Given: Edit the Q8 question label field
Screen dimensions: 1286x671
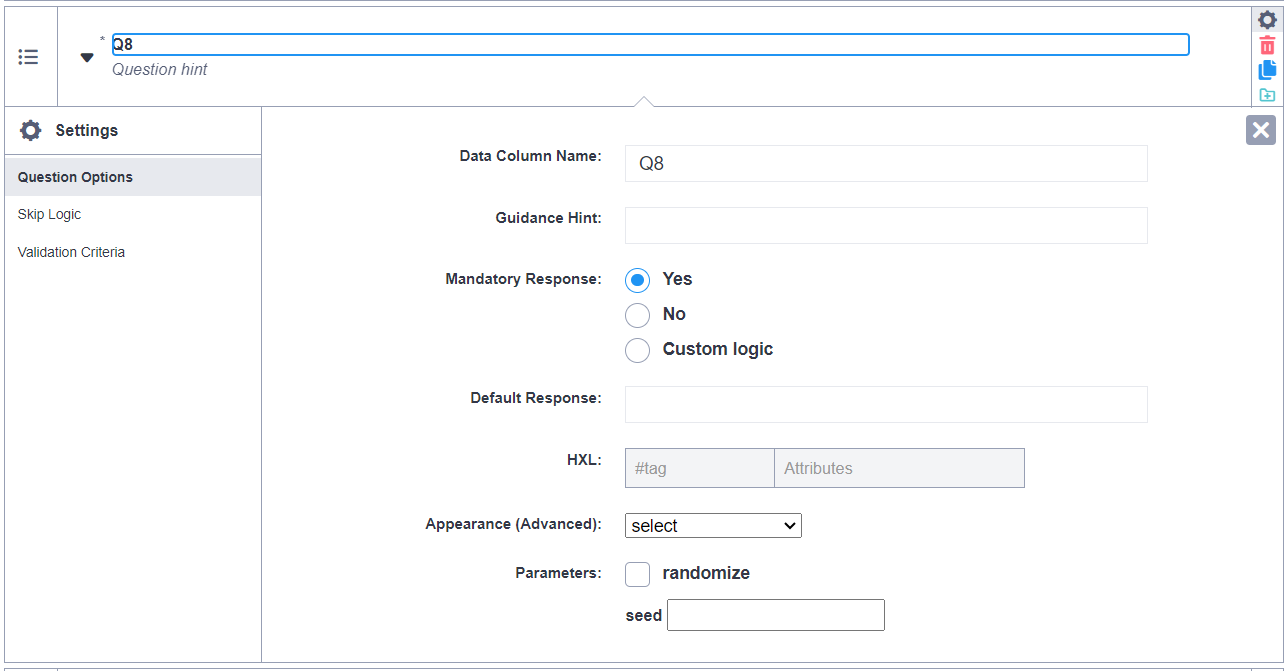Looking at the screenshot, I should tap(650, 45).
